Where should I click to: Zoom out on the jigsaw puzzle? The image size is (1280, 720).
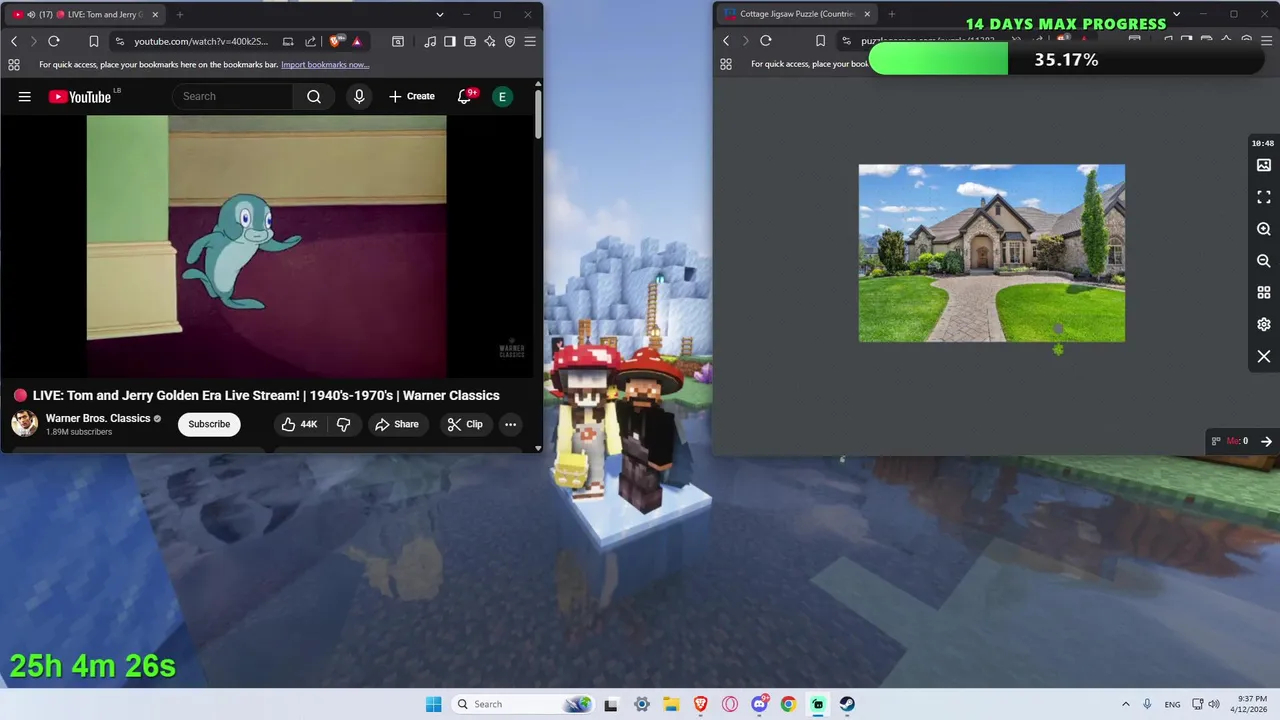(1264, 261)
